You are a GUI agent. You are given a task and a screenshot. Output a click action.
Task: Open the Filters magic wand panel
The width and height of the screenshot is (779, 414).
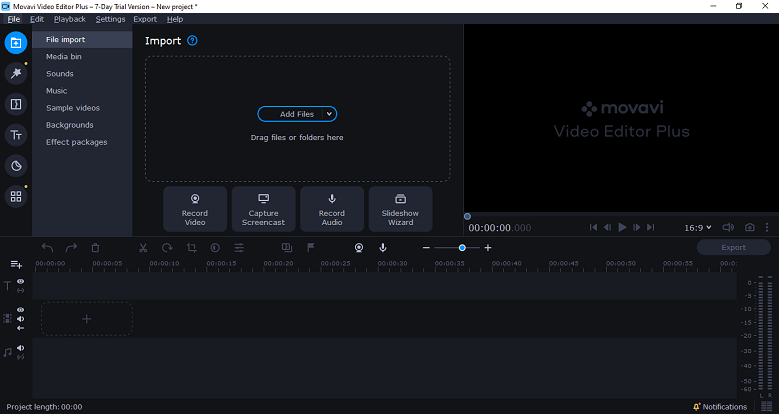[16, 74]
